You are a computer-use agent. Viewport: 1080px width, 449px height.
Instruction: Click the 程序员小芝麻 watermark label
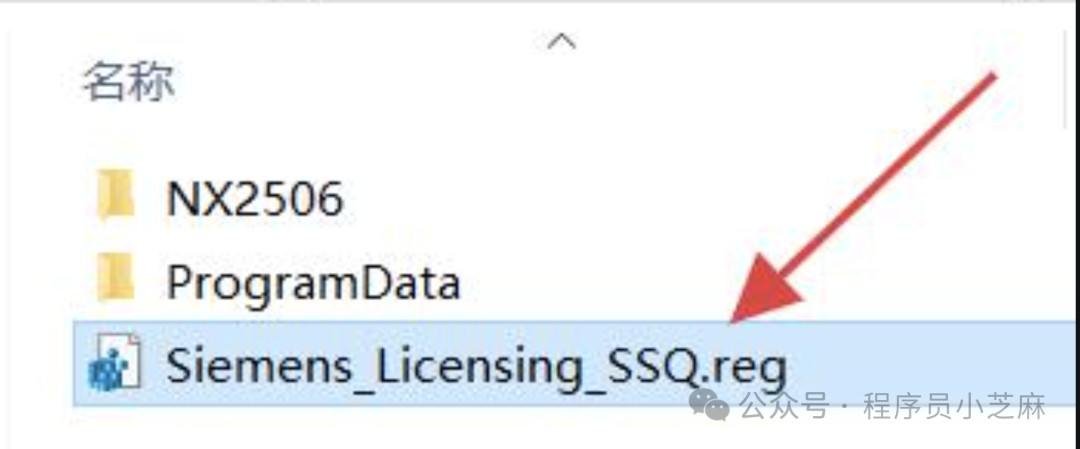[955, 406]
